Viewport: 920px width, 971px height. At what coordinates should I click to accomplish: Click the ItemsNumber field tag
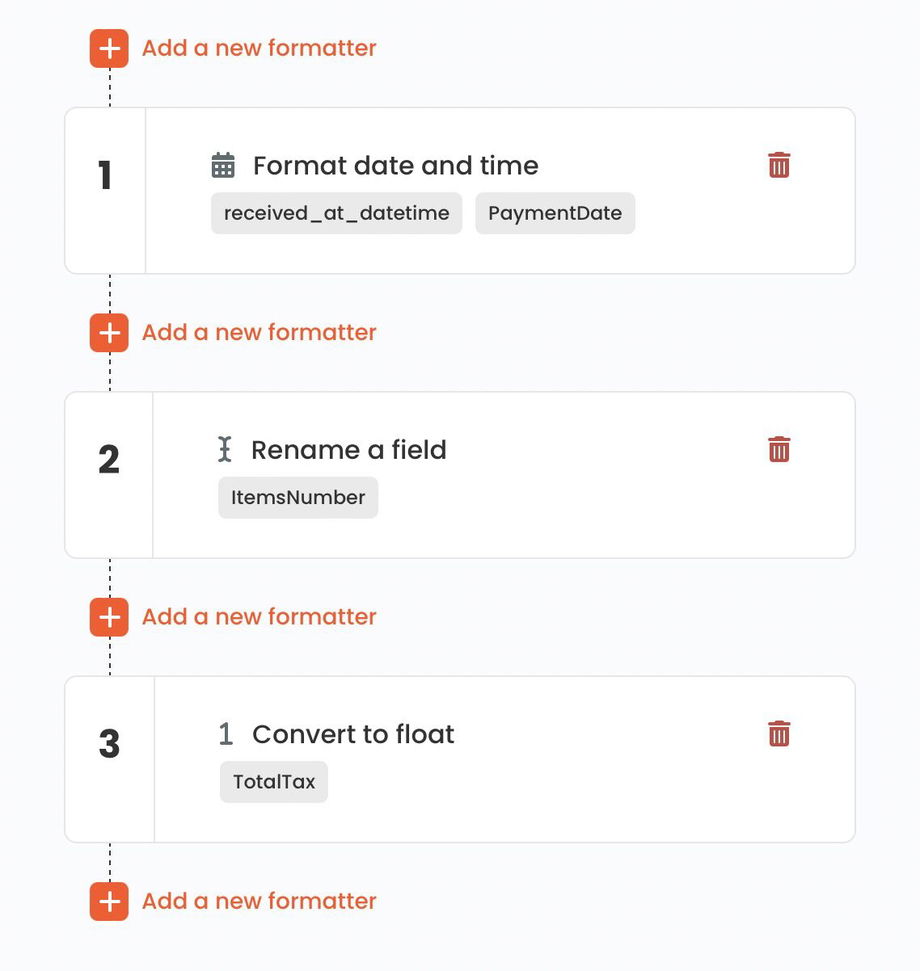pyautogui.click(x=298, y=497)
